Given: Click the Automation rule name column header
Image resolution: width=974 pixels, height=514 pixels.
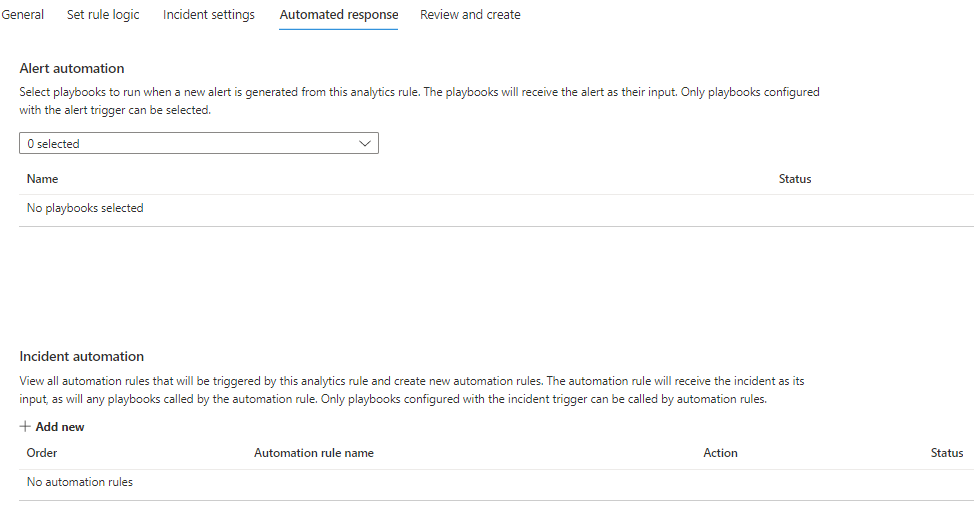Looking at the screenshot, I should [x=314, y=453].
